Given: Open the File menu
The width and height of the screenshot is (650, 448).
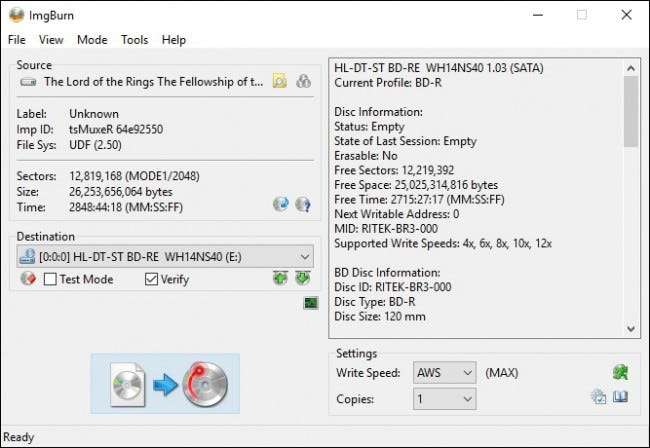Looking at the screenshot, I should (17, 40).
